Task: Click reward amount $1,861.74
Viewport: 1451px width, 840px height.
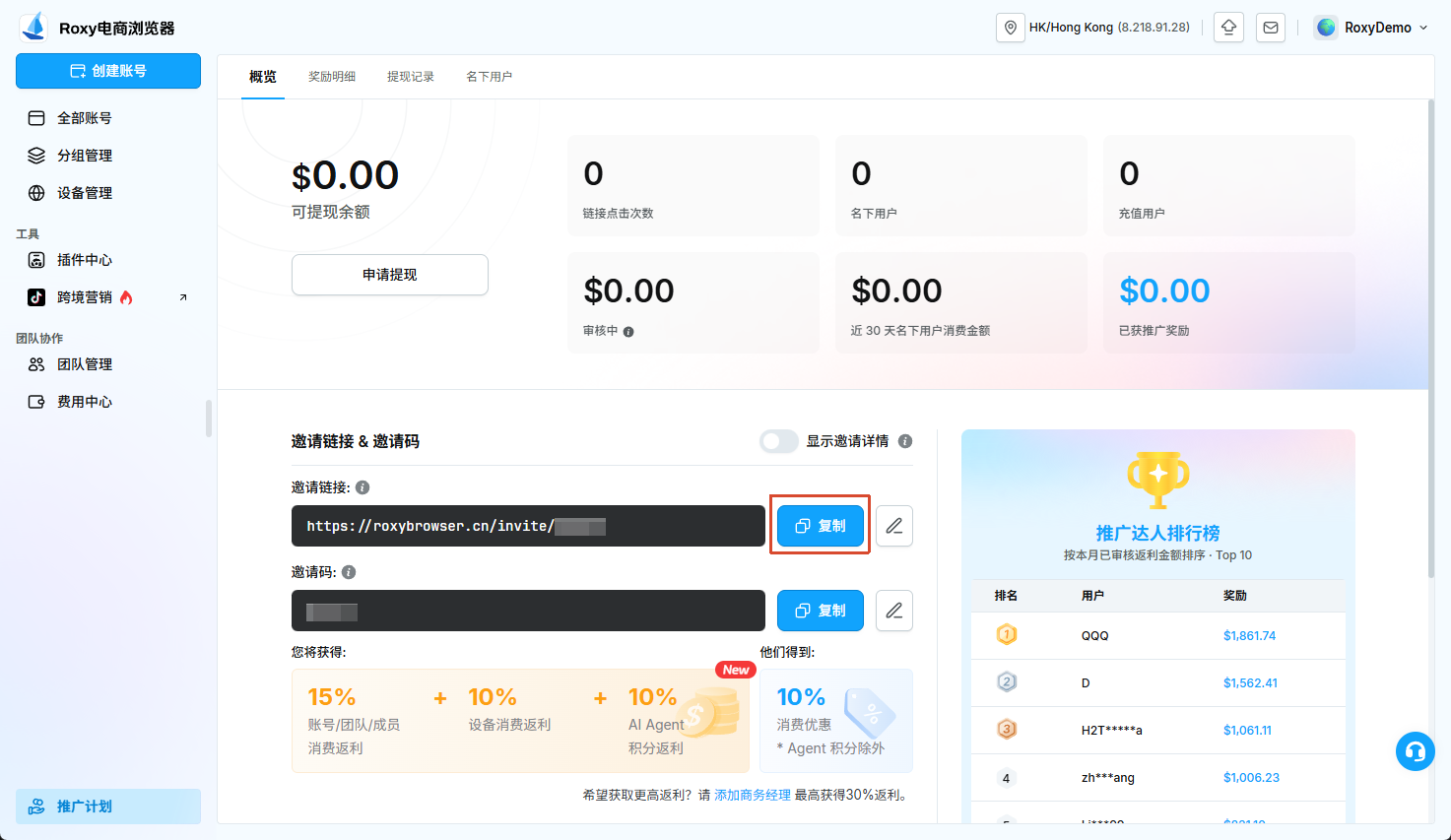Action: coord(1249,636)
